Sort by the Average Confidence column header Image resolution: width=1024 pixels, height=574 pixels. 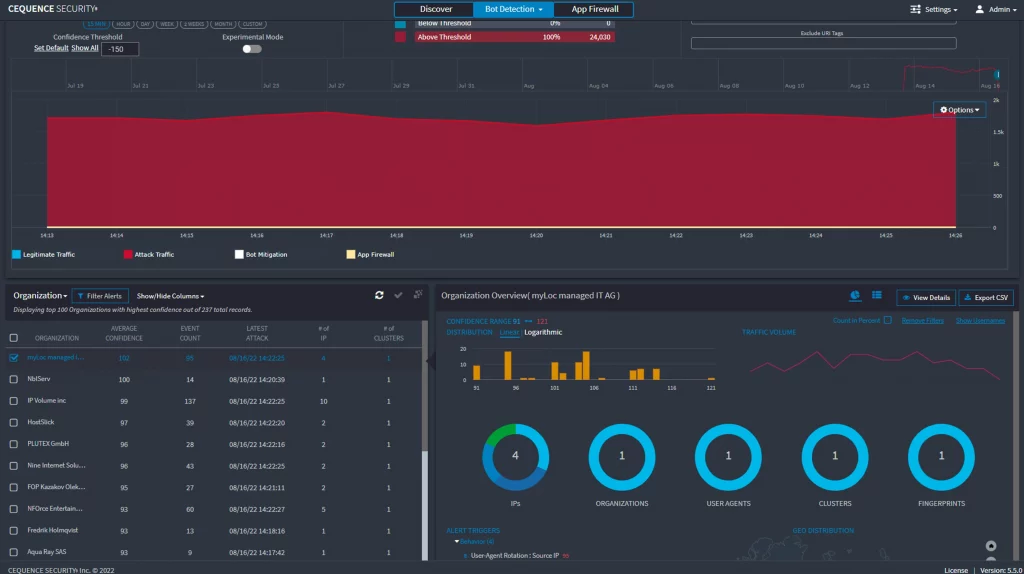124,334
